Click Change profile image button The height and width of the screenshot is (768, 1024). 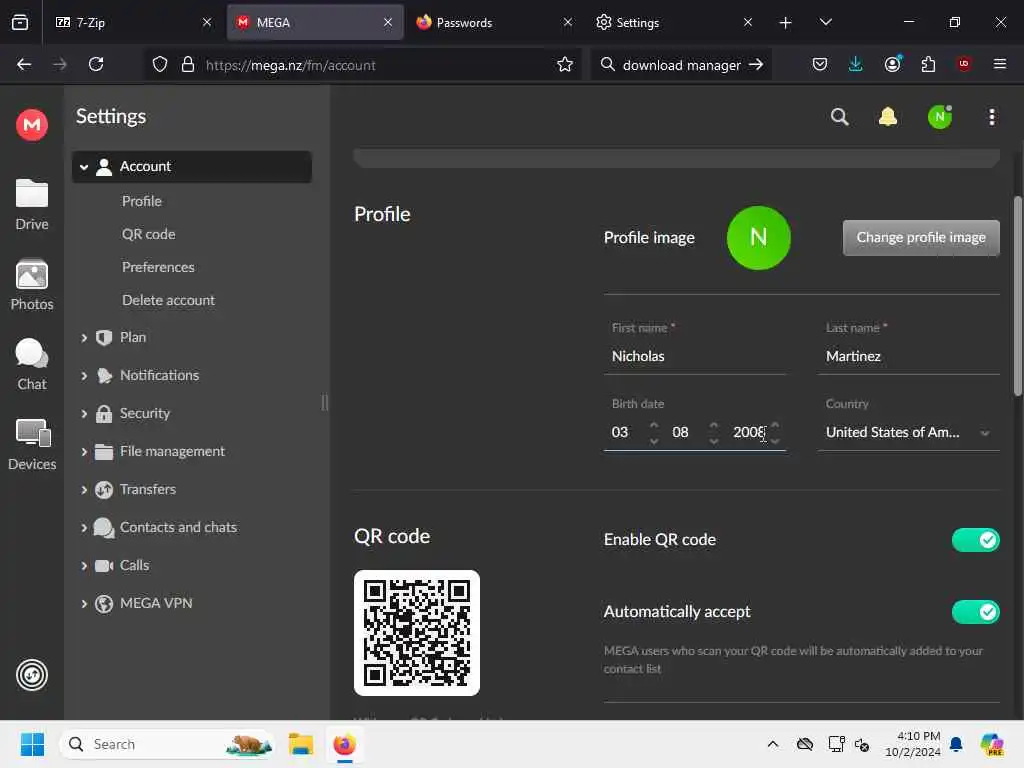[x=921, y=238]
